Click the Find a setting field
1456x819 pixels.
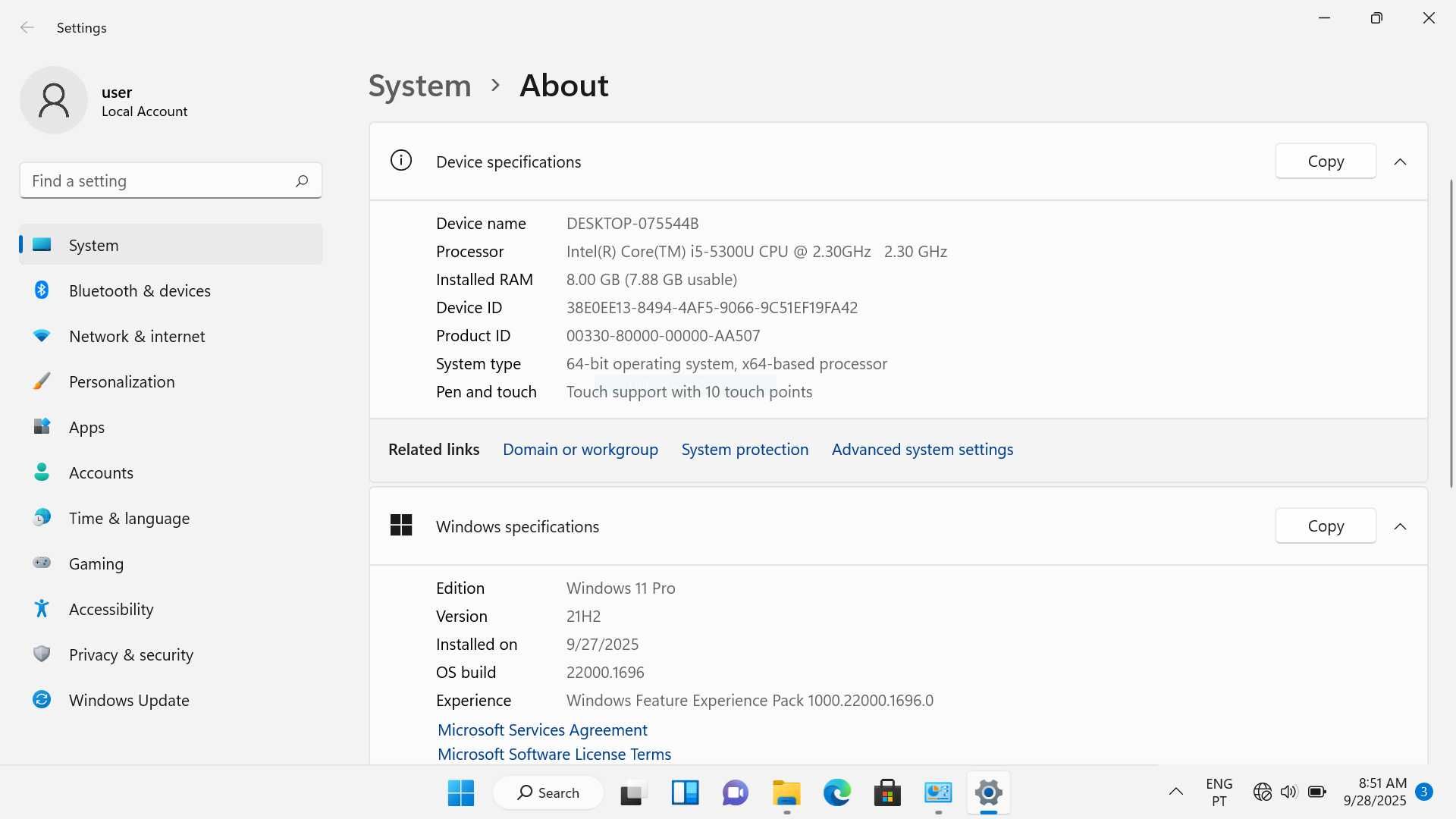[171, 180]
